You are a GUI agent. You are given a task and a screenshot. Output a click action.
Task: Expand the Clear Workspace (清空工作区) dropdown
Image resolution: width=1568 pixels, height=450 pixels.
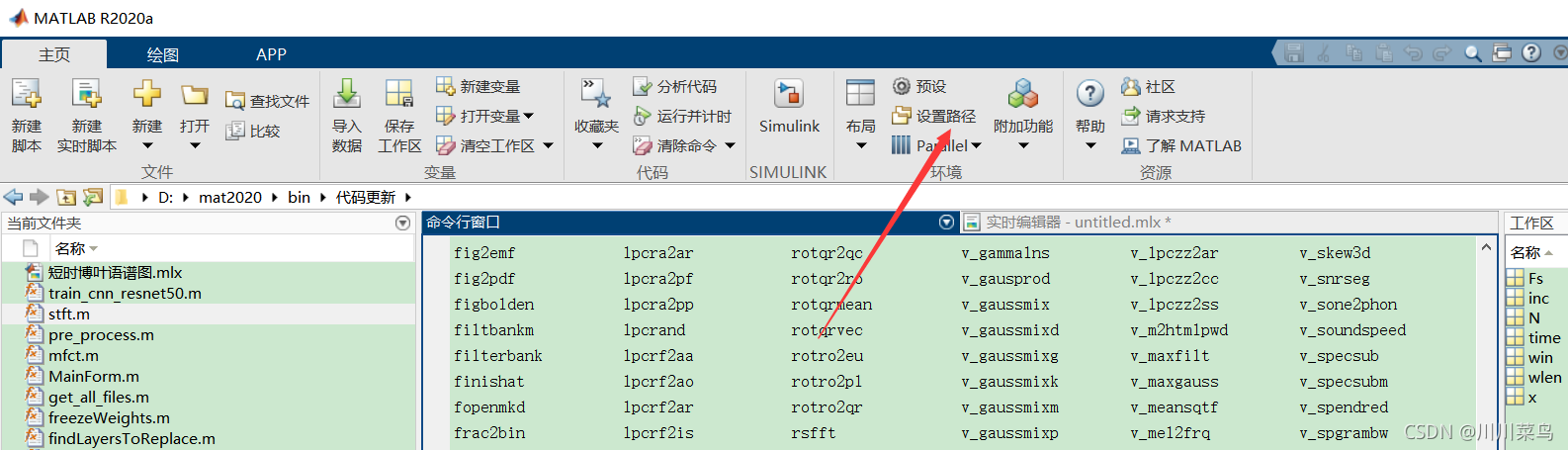pyautogui.click(x=548, y=146)
